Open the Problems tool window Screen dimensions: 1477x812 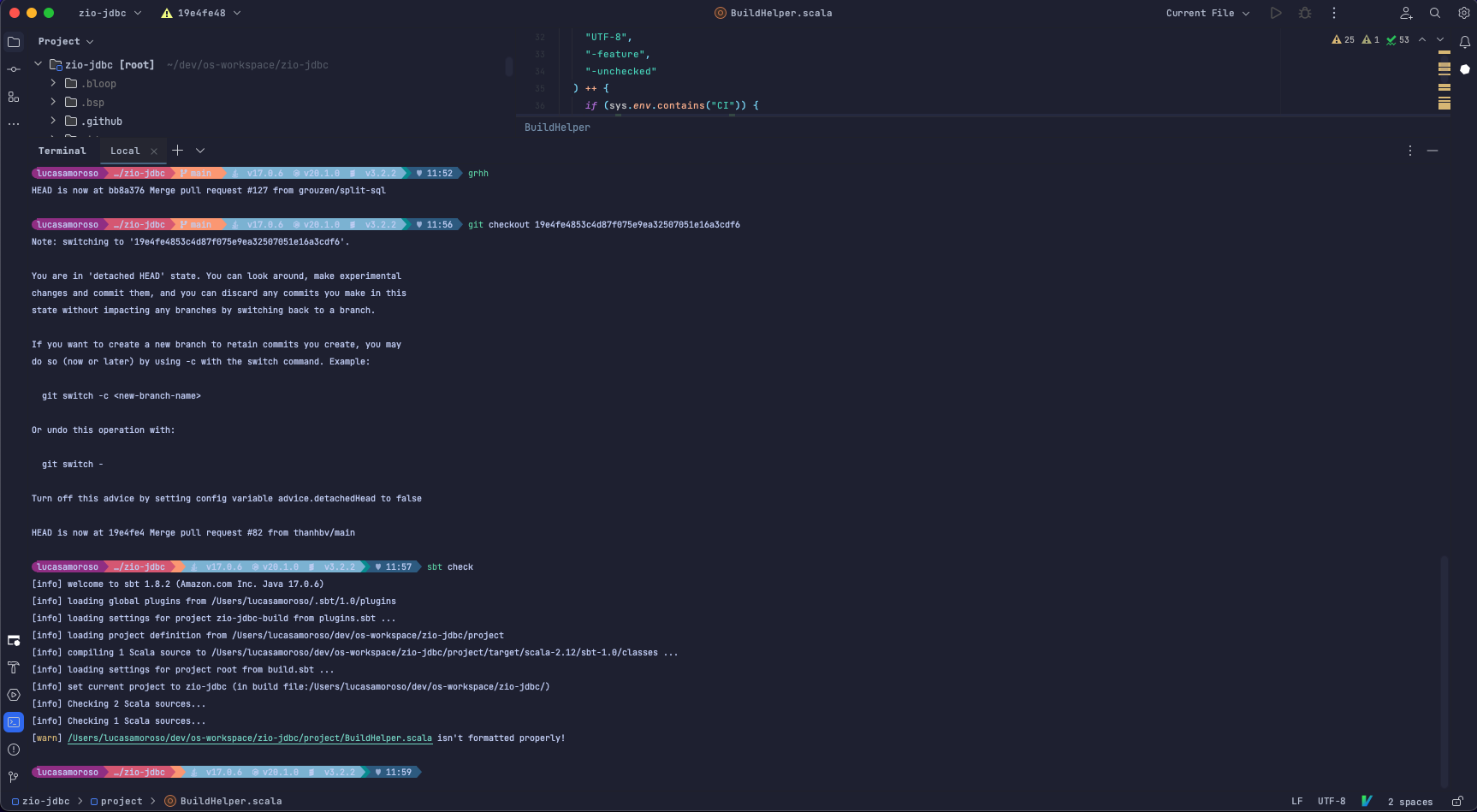(x=14, y=750)
